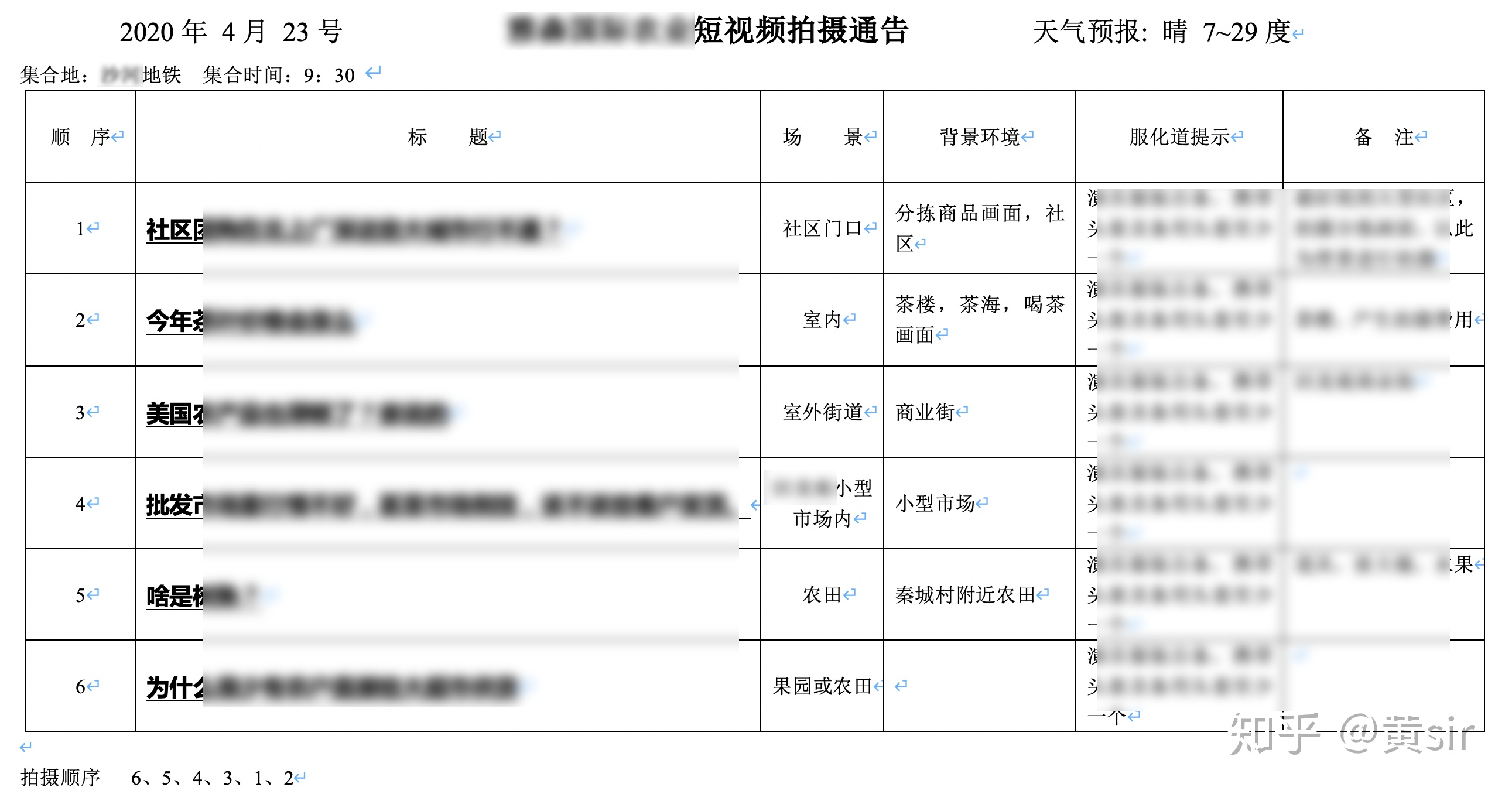
Task: Click the column header 场 景
Action: tap(822, 137)
